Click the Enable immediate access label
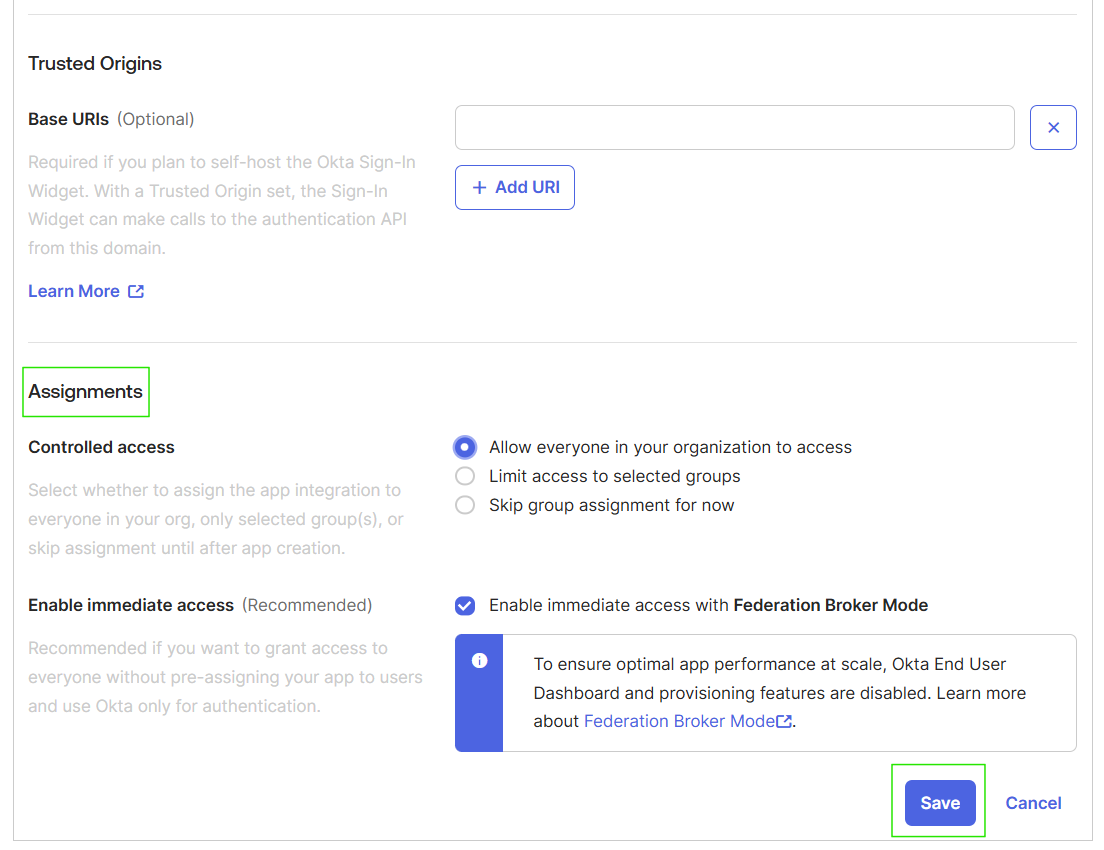The image size is (1104, 850). coord(131,605)
